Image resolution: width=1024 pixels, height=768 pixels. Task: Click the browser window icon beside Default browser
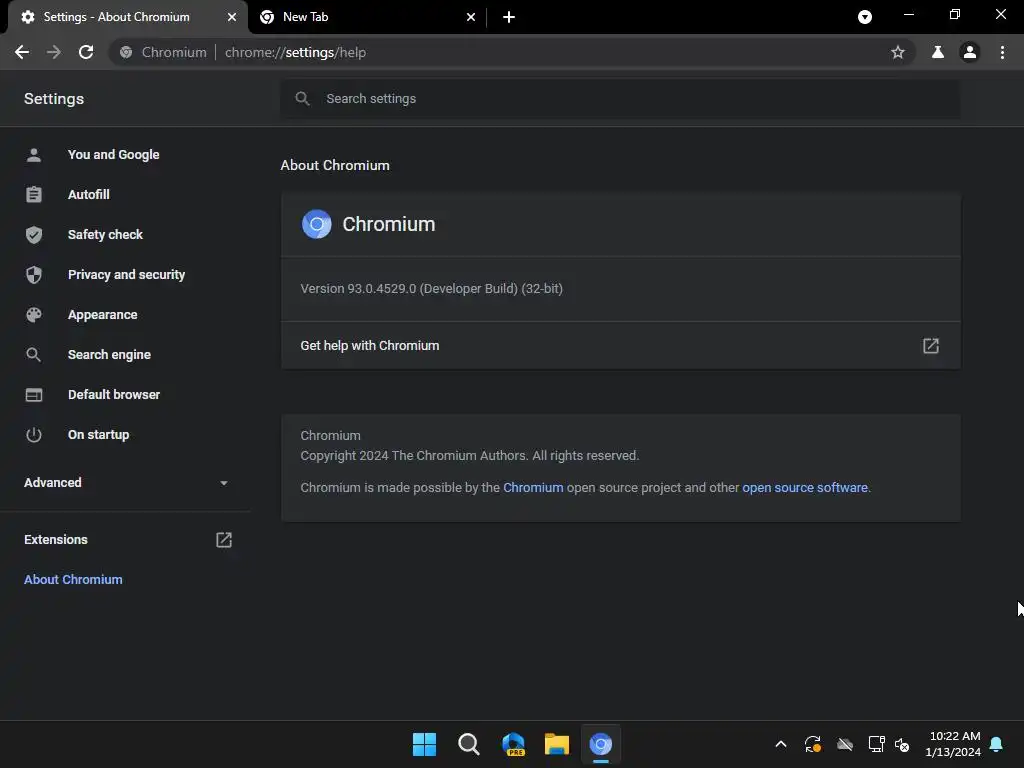coord(33,394)
